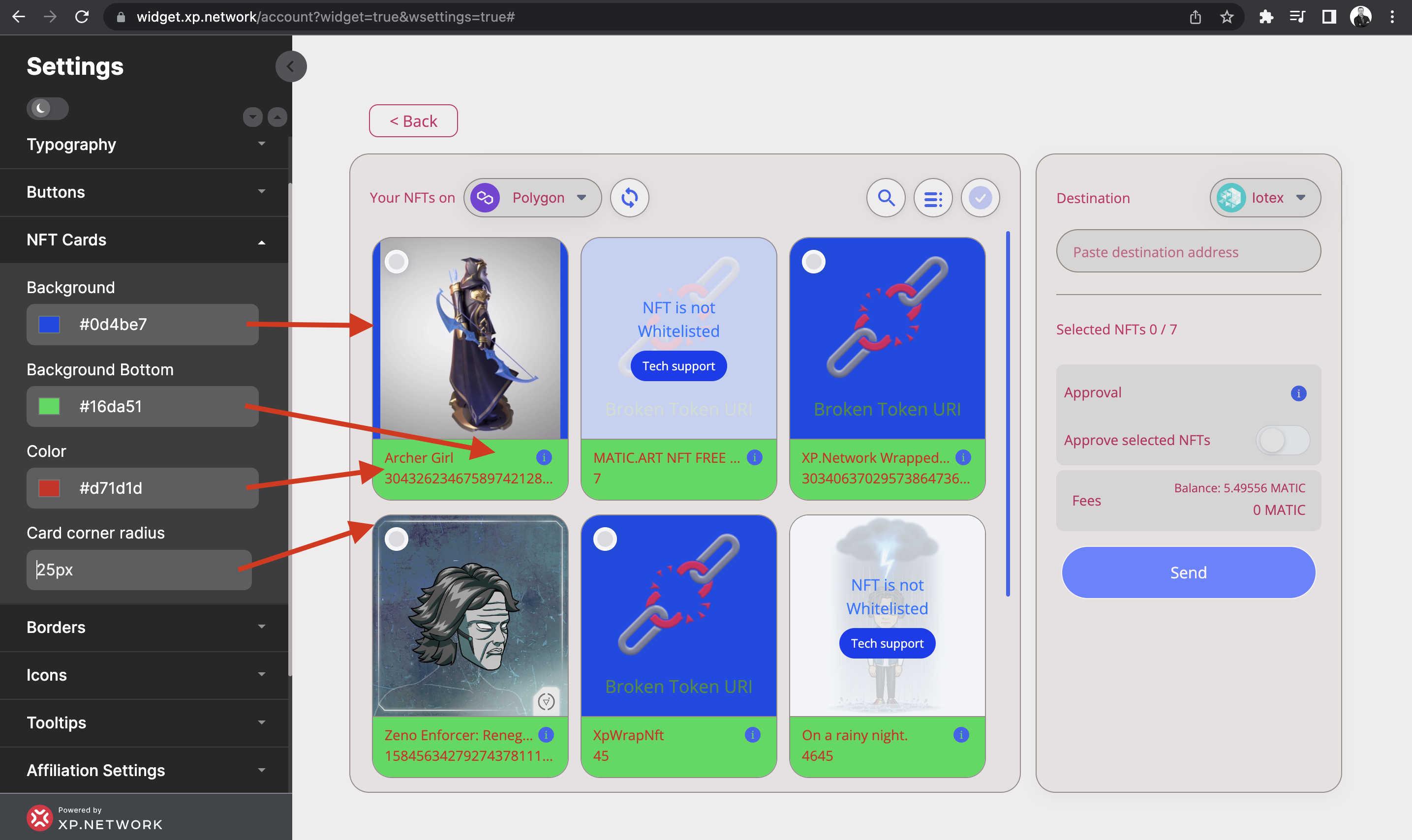The image size is (1412, 840).
Task: Switch to list view icon
Action: 932,198
